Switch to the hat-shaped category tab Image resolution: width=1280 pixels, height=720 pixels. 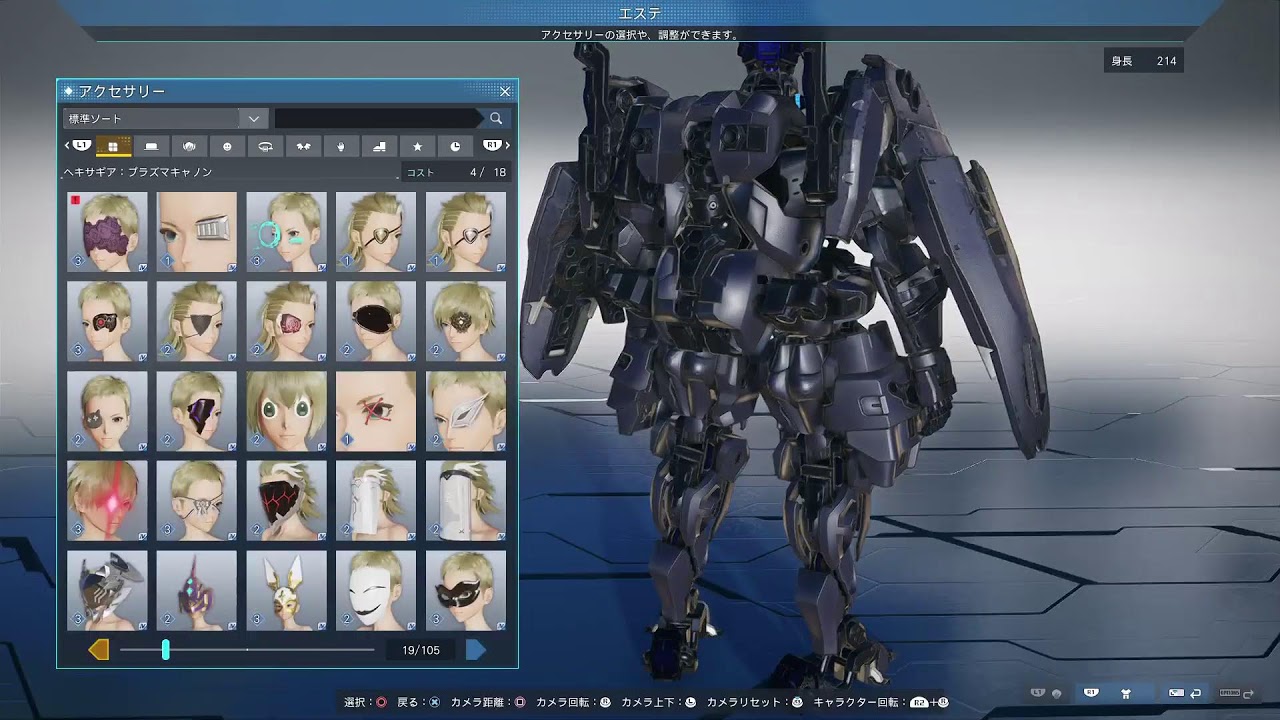pos(151,146)
